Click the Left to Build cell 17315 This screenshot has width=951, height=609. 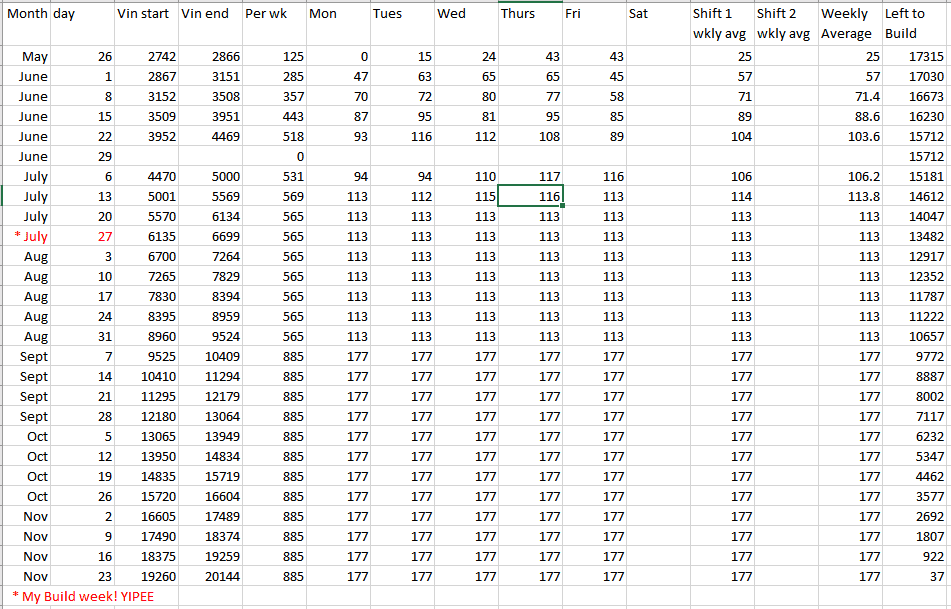tap(914, 57)
